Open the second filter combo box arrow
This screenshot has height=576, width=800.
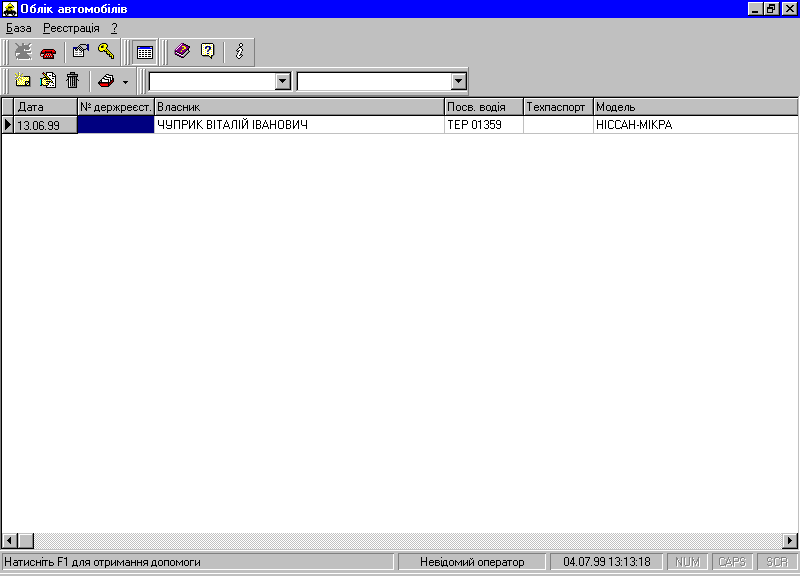click(x=458, y=81)
